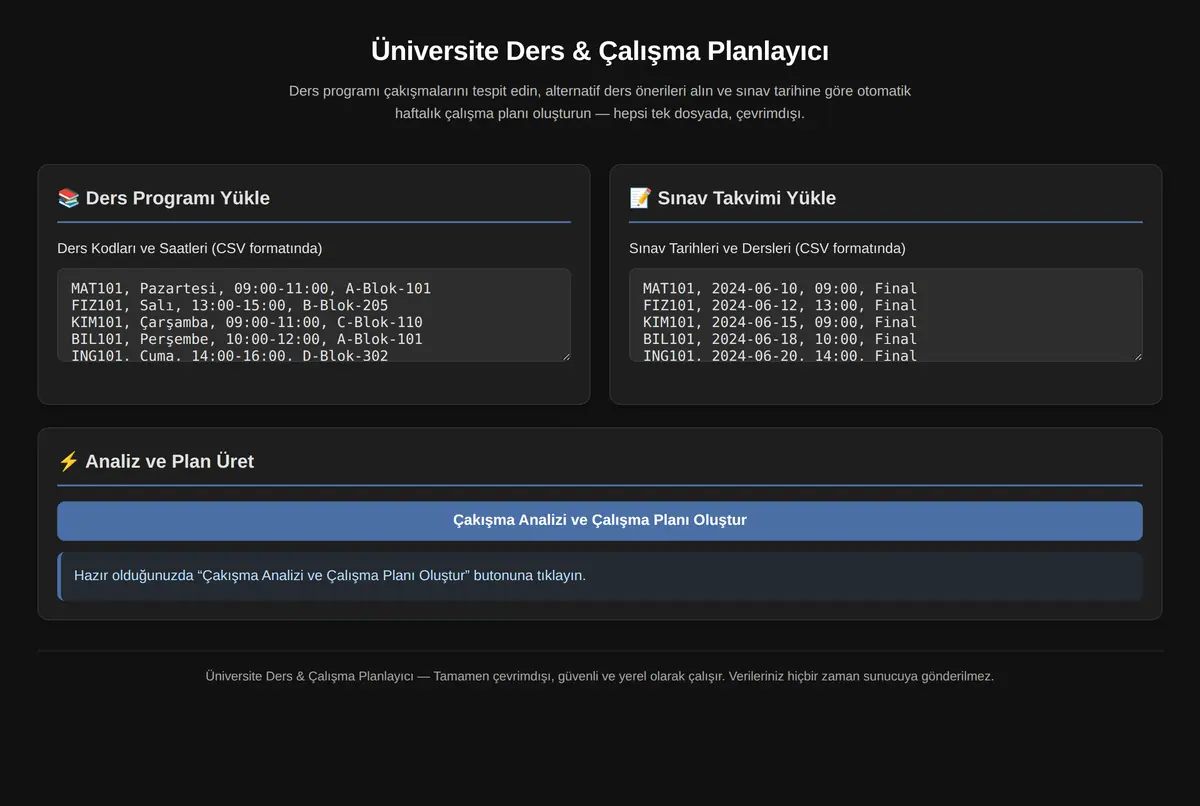
Task: Click the line FIZ101, 2024-06-12, 13:00, Final
Action: coord(780,305)
